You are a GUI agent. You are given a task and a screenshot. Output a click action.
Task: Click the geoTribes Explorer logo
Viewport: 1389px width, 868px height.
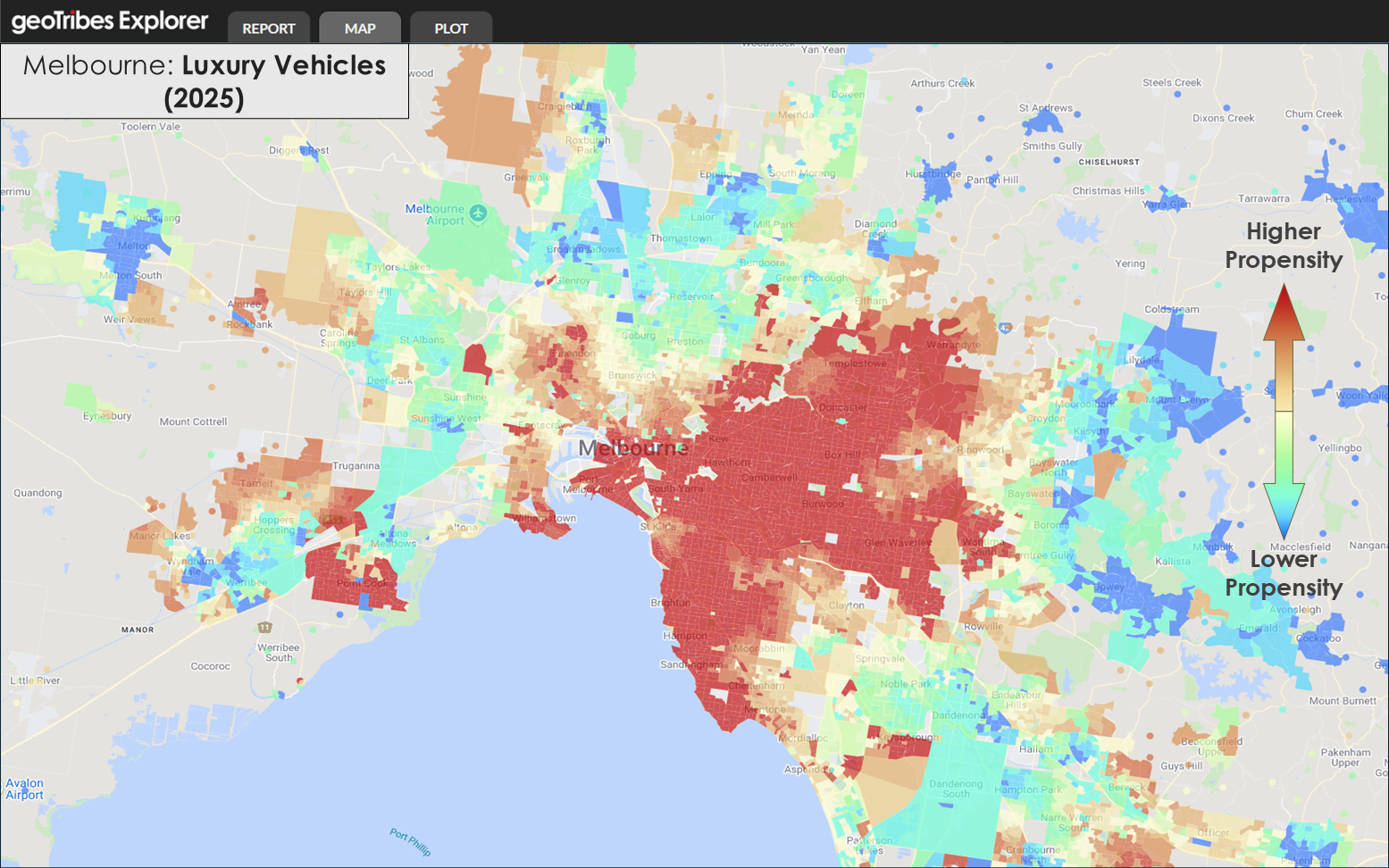click(x=110, y=21)
